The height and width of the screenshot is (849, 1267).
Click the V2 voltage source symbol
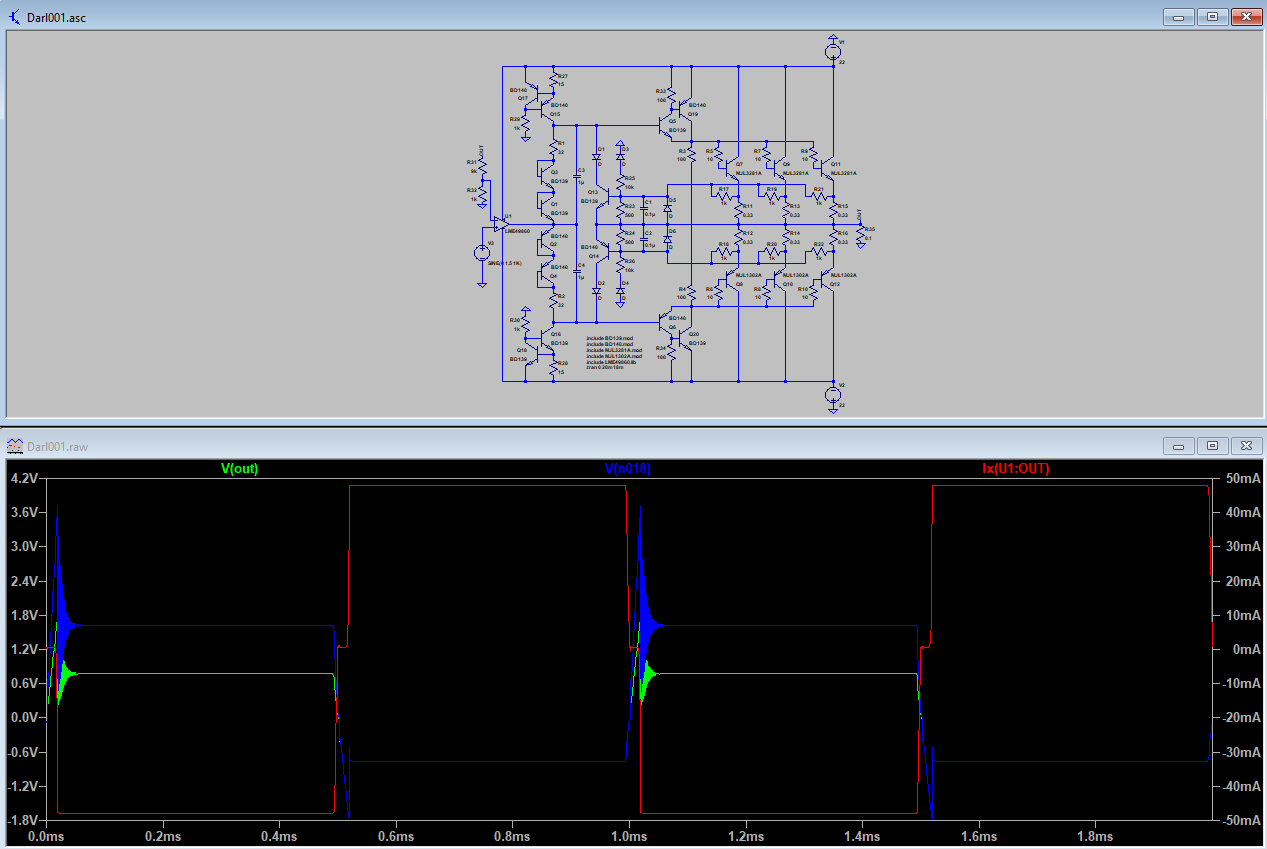[833, 394]
